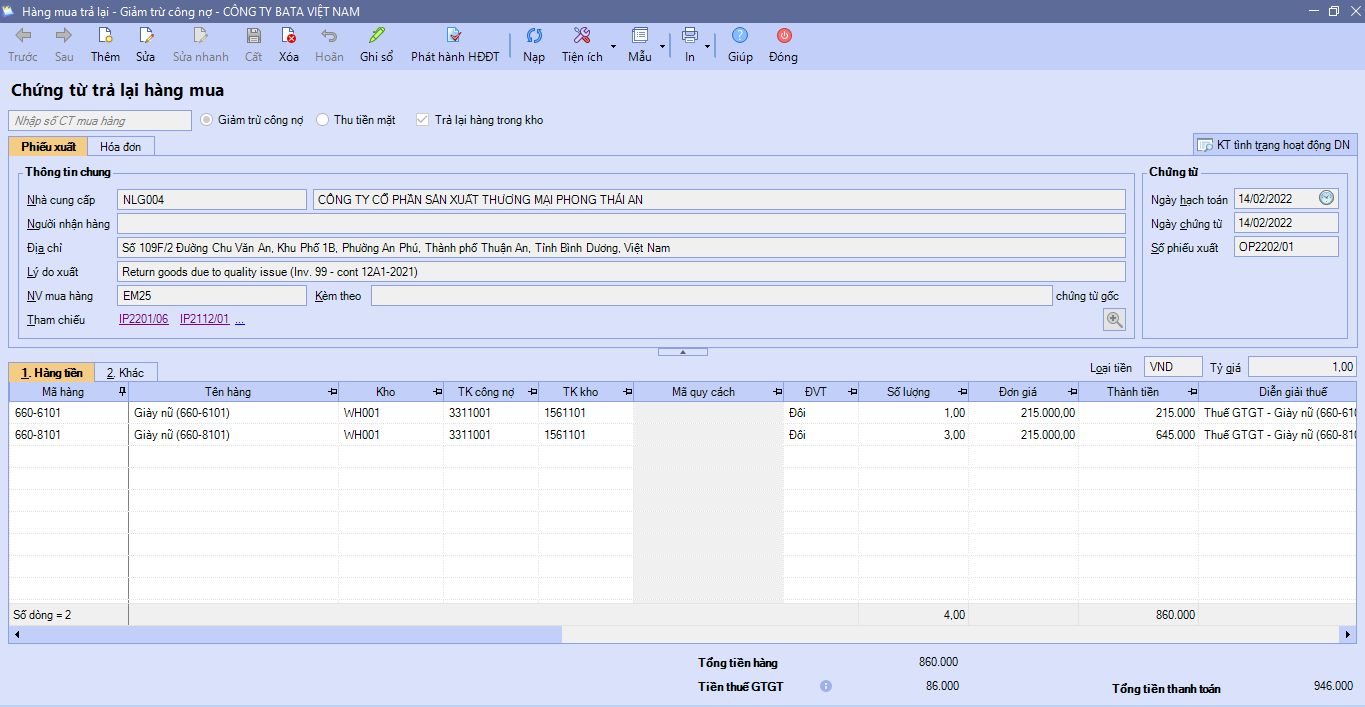The image size is (1365, 707).
Task: Click the Mẫu (template) icon
Action: click(640, 36)
